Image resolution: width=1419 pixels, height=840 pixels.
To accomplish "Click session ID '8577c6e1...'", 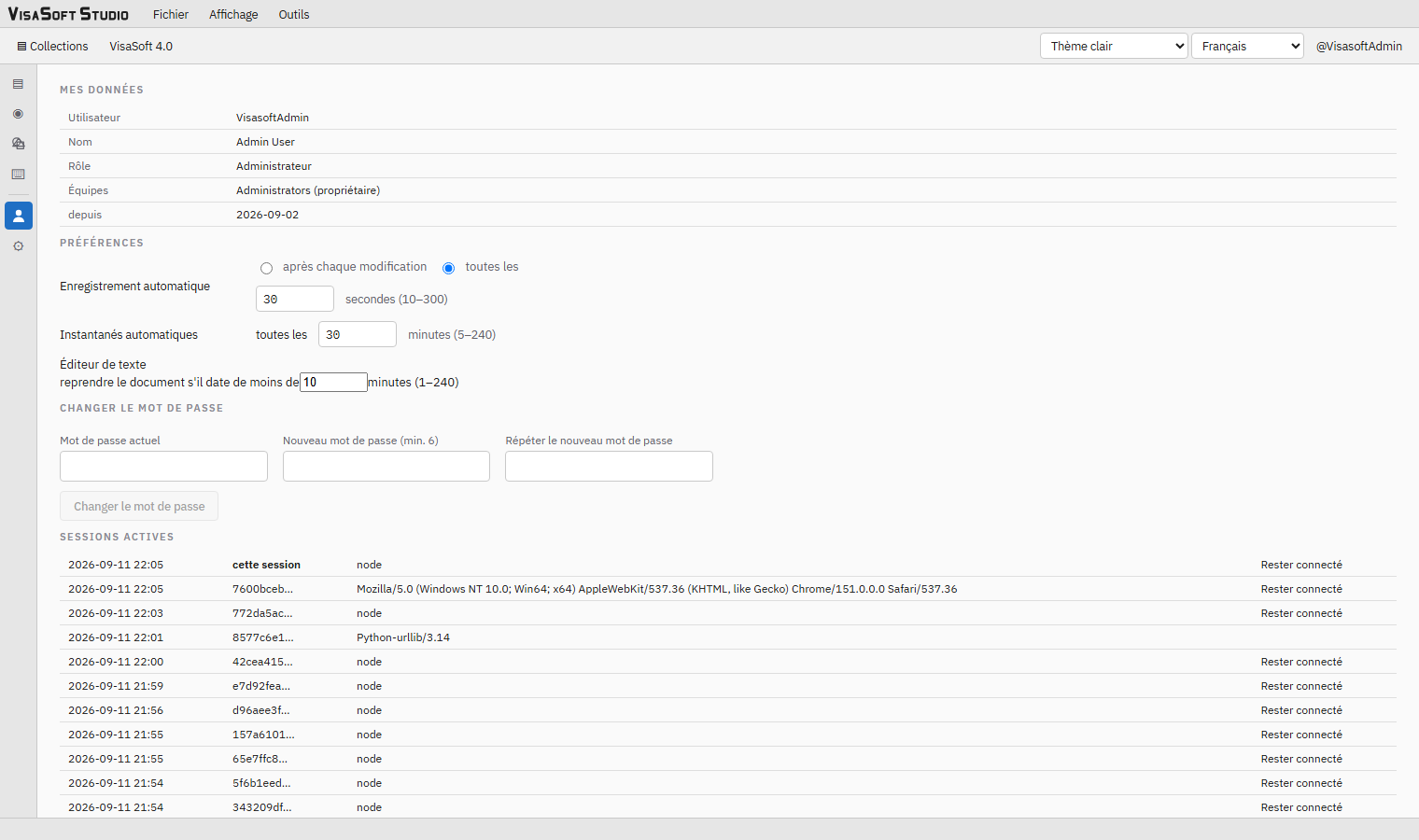I will [263, 637].
